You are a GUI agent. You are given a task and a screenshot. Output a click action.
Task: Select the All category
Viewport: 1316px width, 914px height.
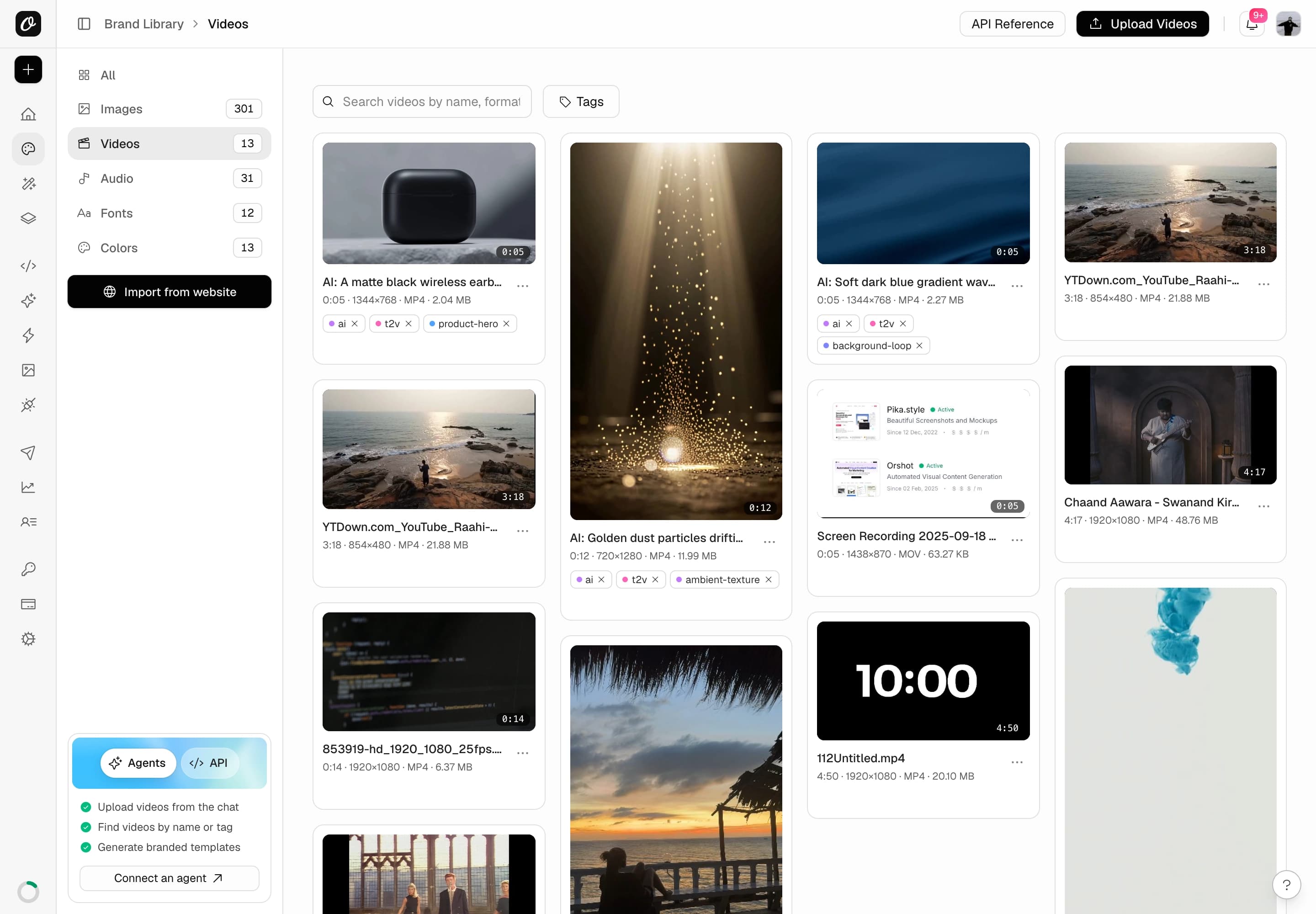coord(170,75)
